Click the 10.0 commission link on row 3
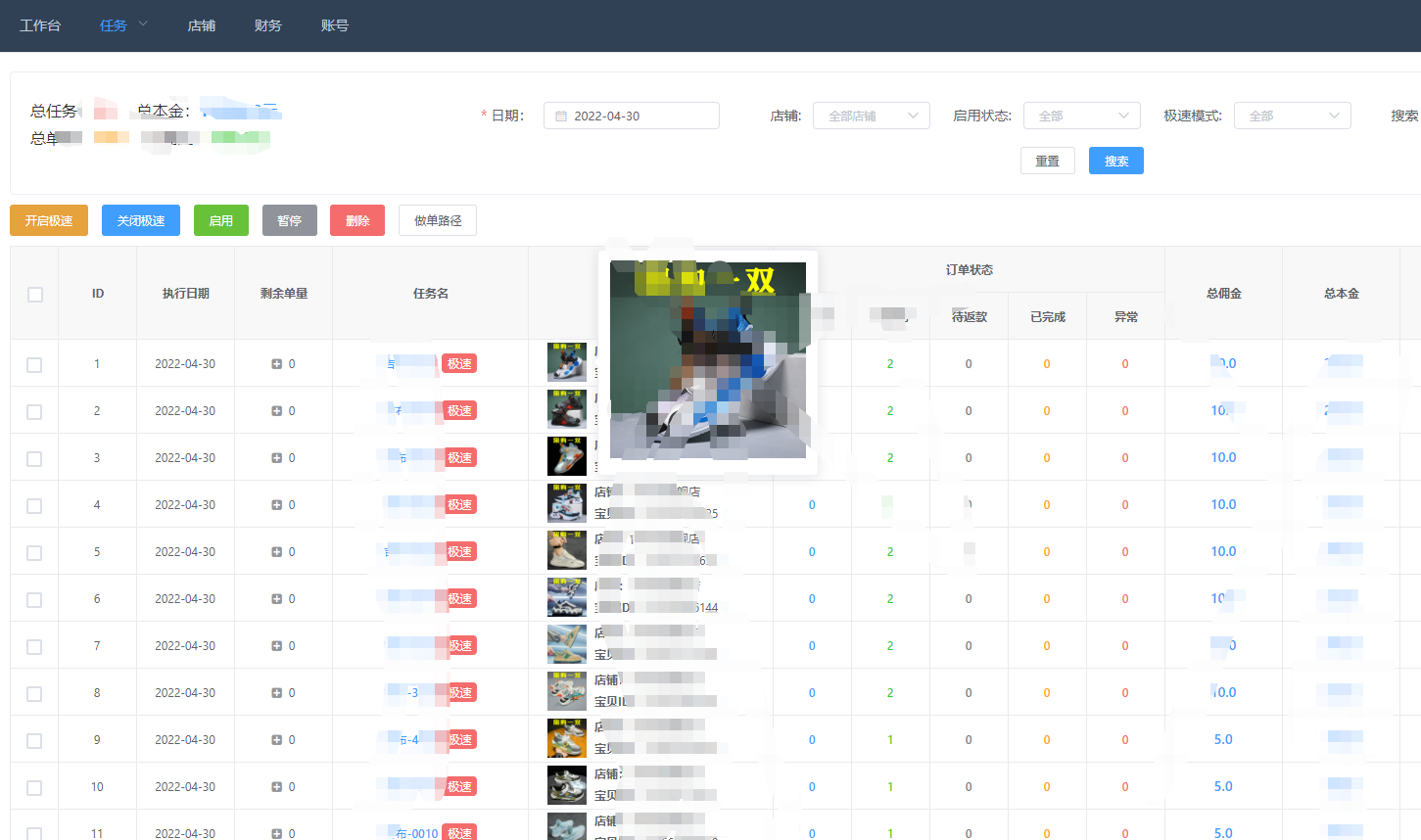Viewport: 1421px width, 840px height. 1223,457
